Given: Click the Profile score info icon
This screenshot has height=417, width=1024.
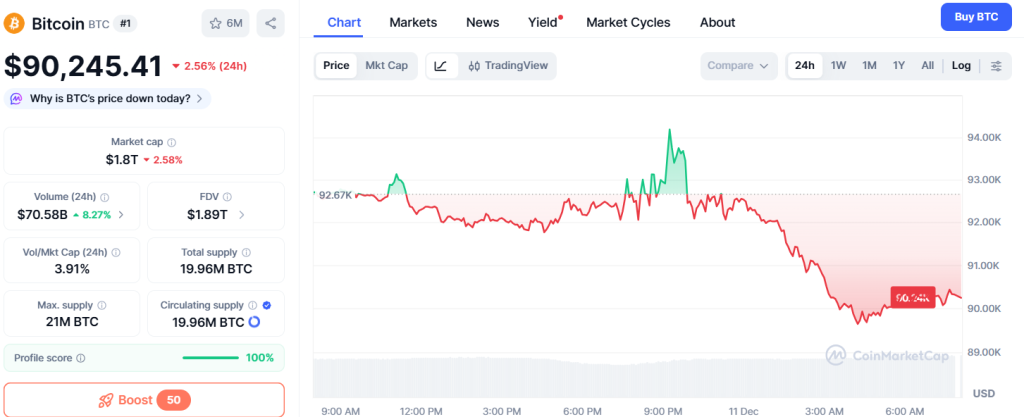Looking at the screenshot, I should (x=81, y=358).
